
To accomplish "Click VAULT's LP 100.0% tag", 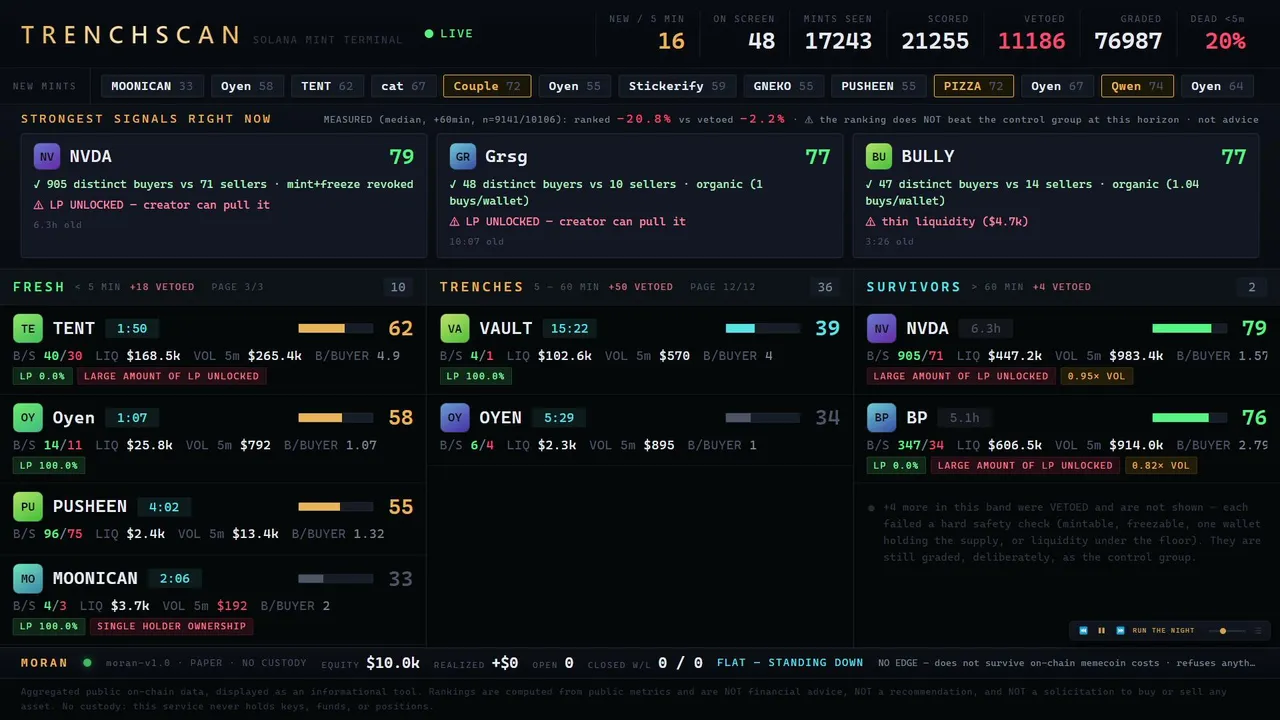I will pos(476,376).
